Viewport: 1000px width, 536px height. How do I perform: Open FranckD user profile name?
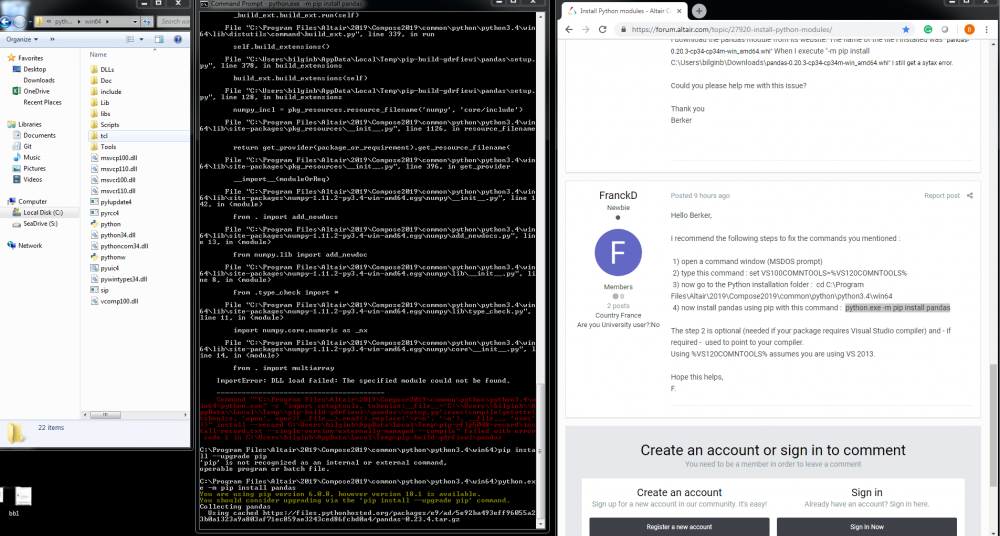point(618,195)
